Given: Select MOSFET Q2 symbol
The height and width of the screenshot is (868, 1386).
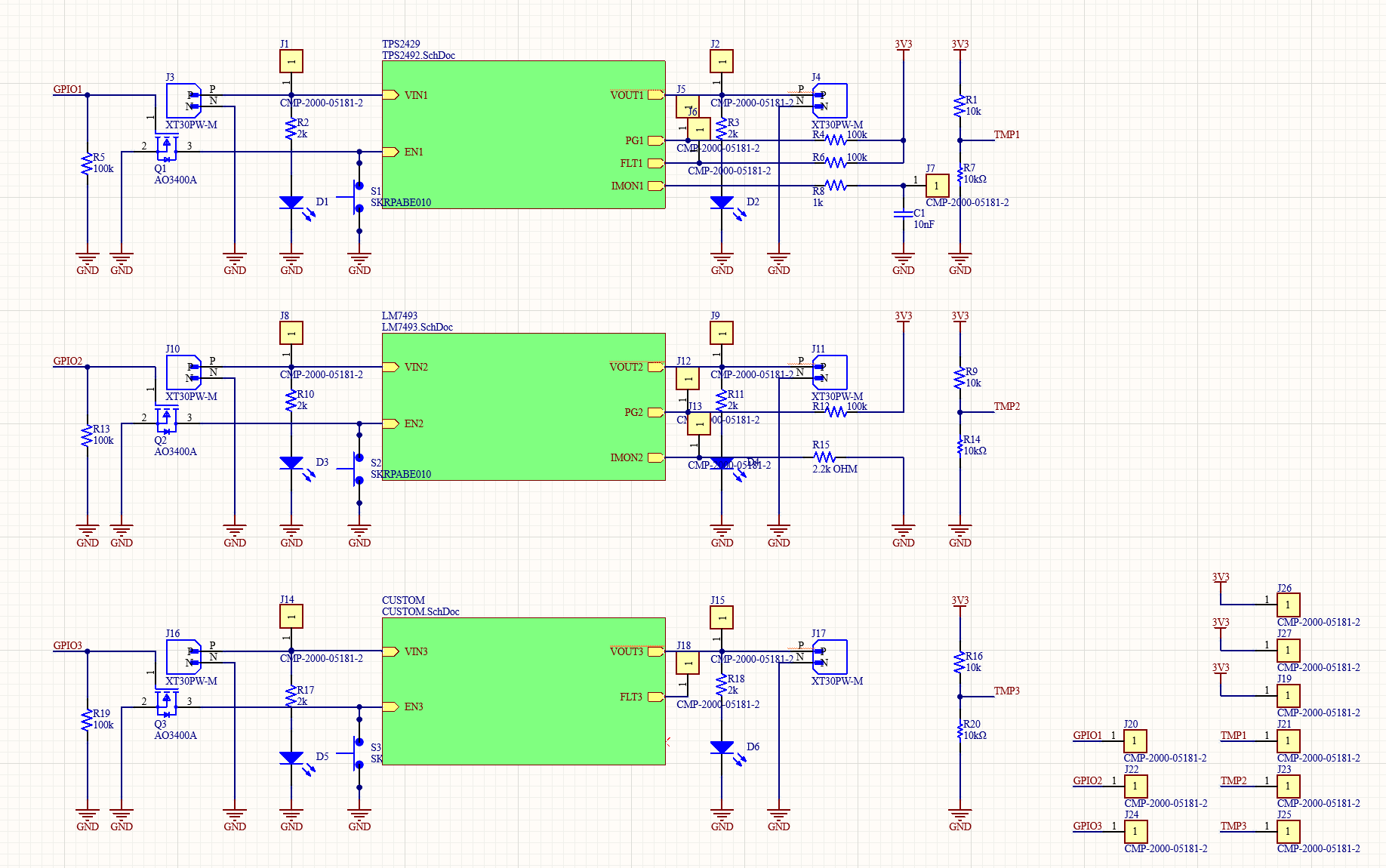Looking at the screenshot, I should pyautogui.click(x=167, y=419).
